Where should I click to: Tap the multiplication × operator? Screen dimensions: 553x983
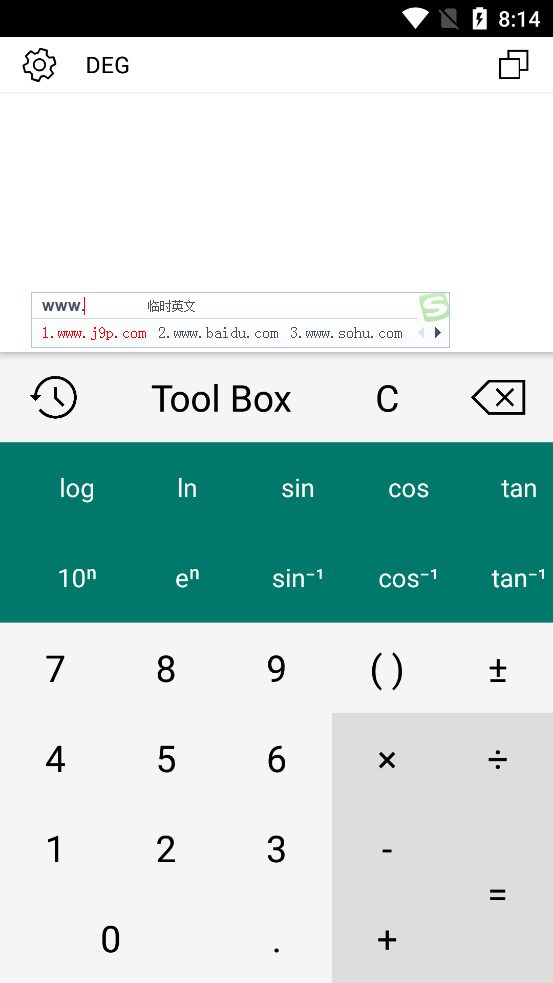click(387, 760)
